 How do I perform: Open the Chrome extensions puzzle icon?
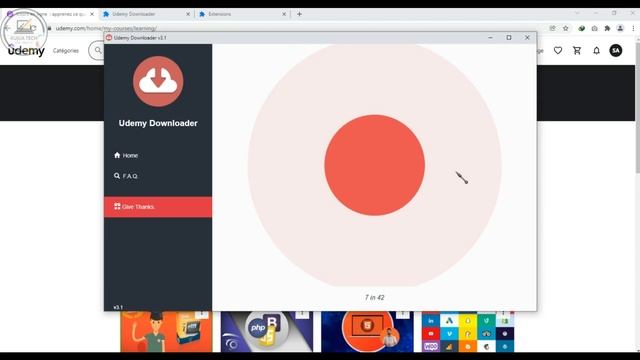click(x=607, y=28)
